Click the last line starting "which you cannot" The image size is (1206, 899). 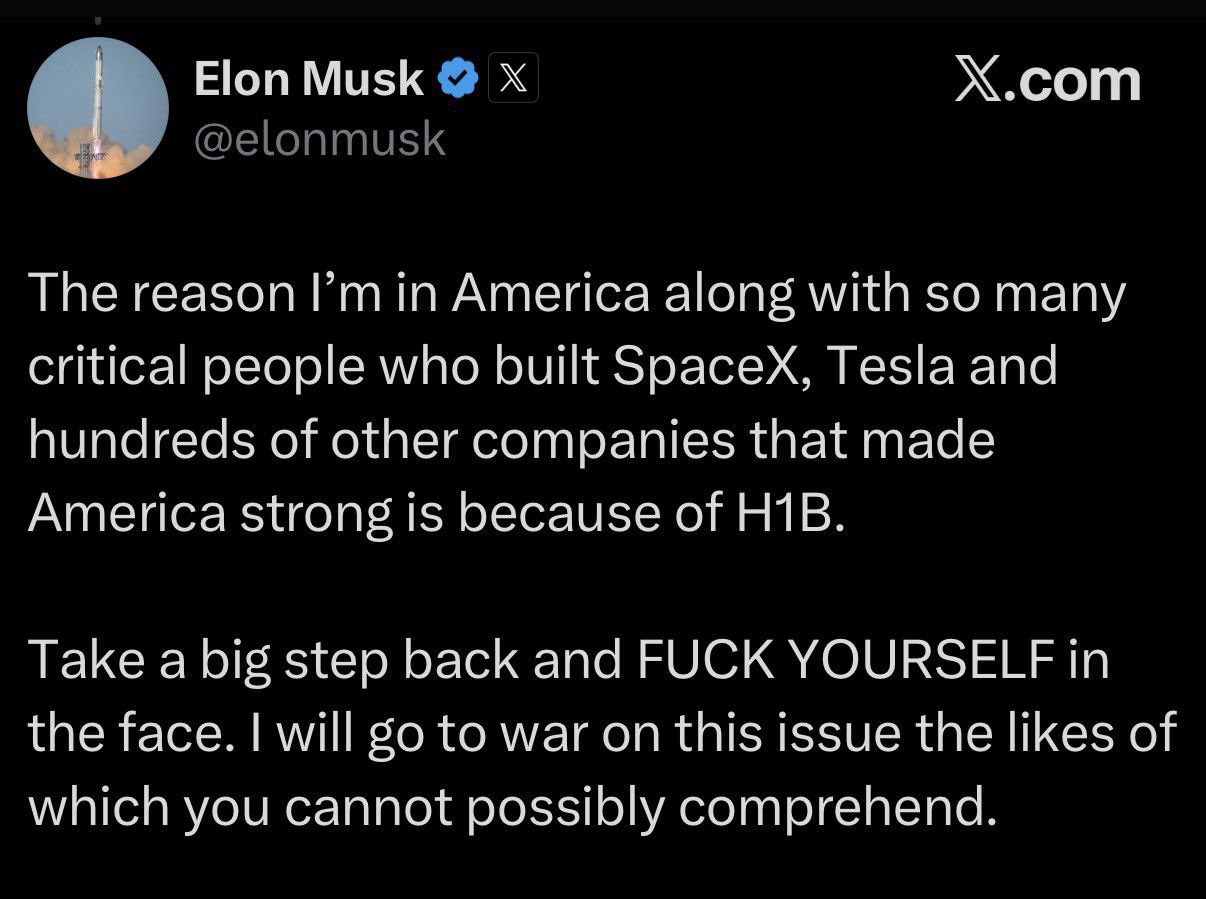click(x=510, y=806)
